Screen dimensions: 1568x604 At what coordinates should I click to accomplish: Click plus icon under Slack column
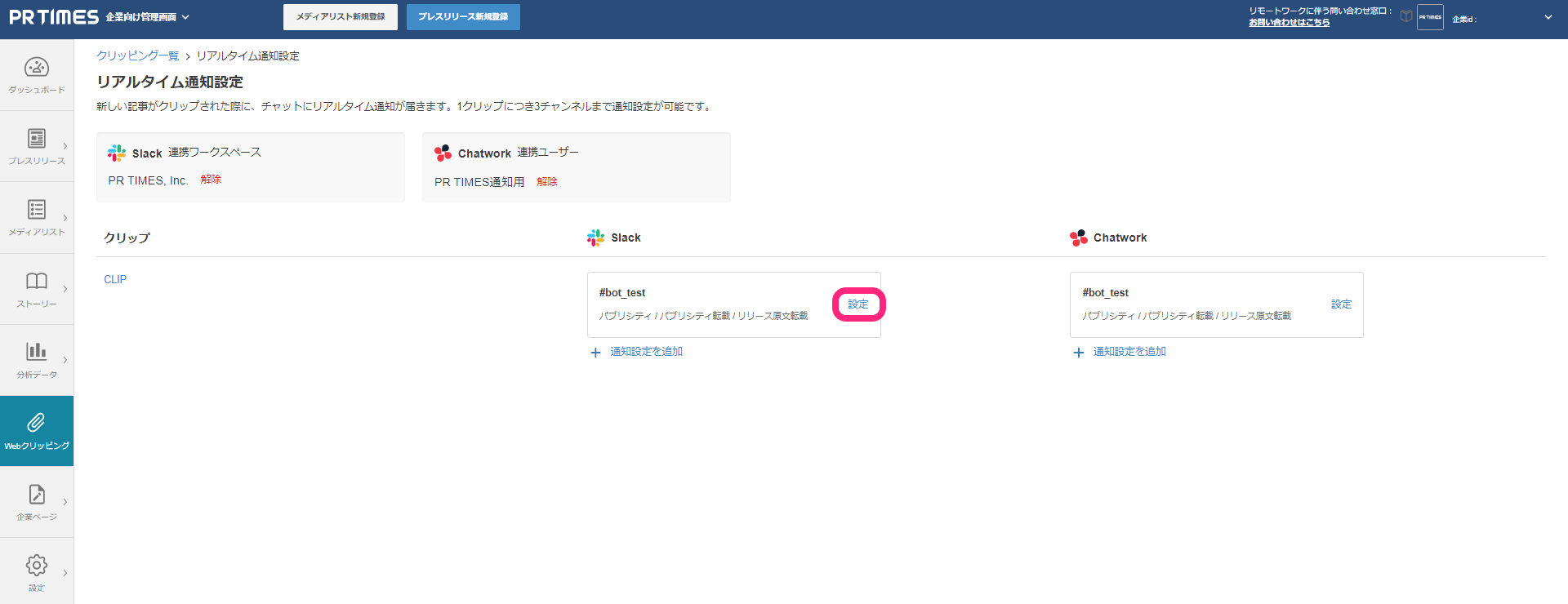pyautogui.click(x=595, y=353)
